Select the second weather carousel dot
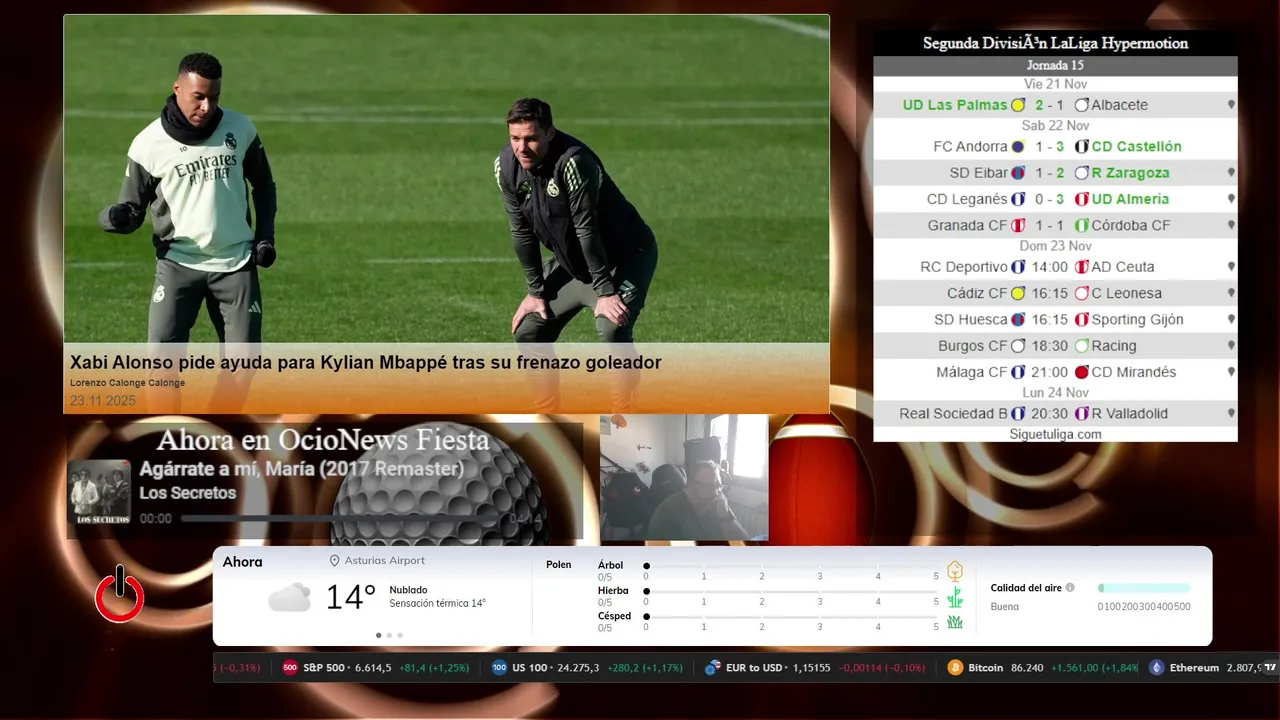 point(389,635)
